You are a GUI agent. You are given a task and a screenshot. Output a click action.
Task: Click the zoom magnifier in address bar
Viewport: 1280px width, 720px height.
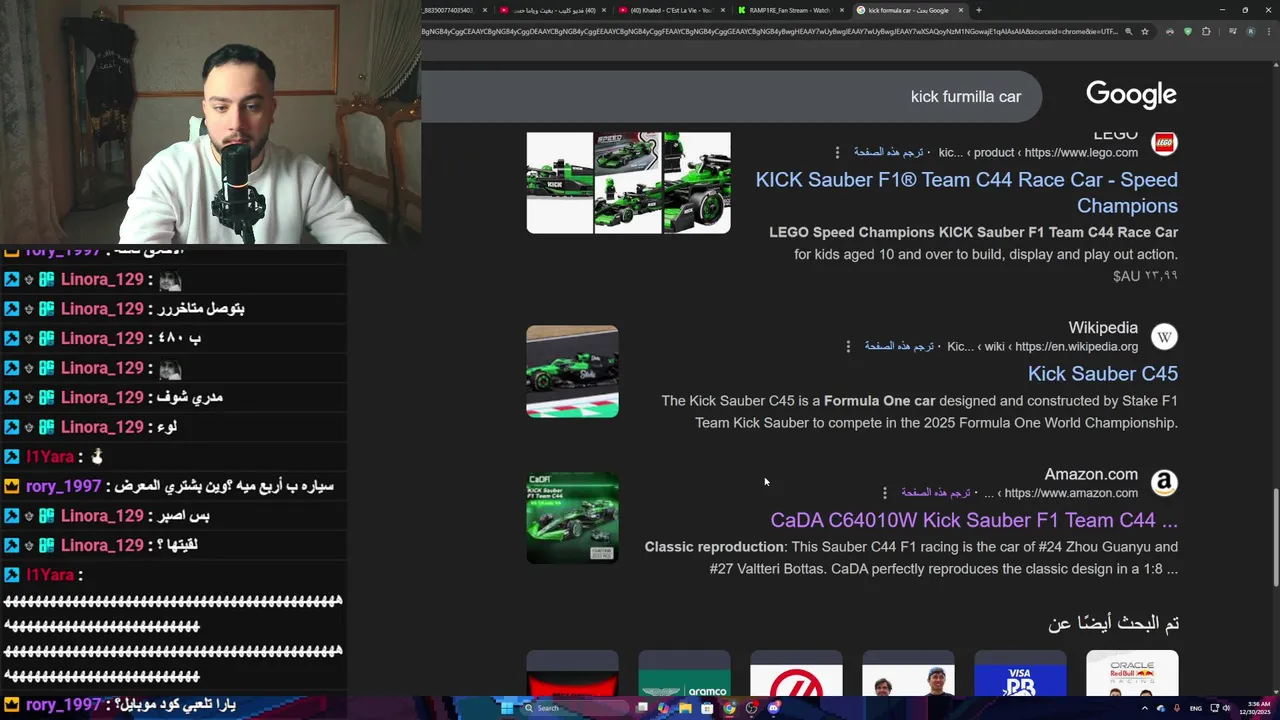coord(1128,32)
